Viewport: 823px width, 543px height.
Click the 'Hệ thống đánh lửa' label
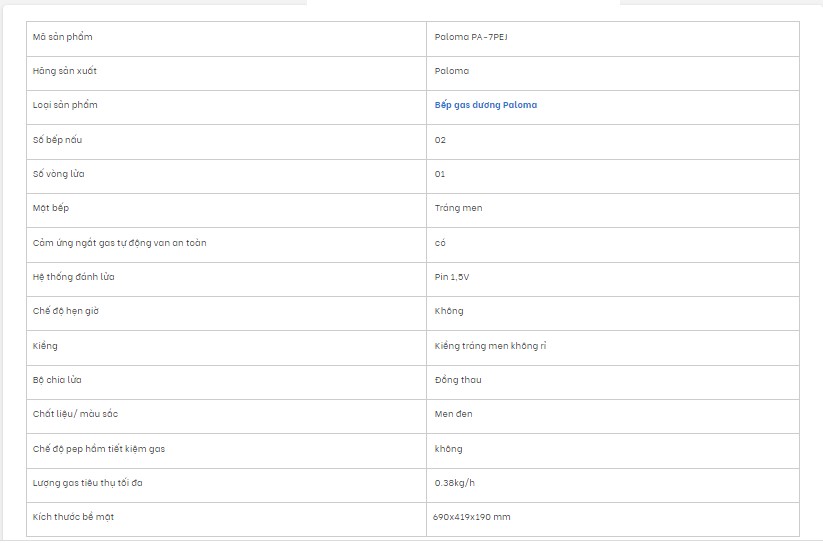(x=73, y=276)
